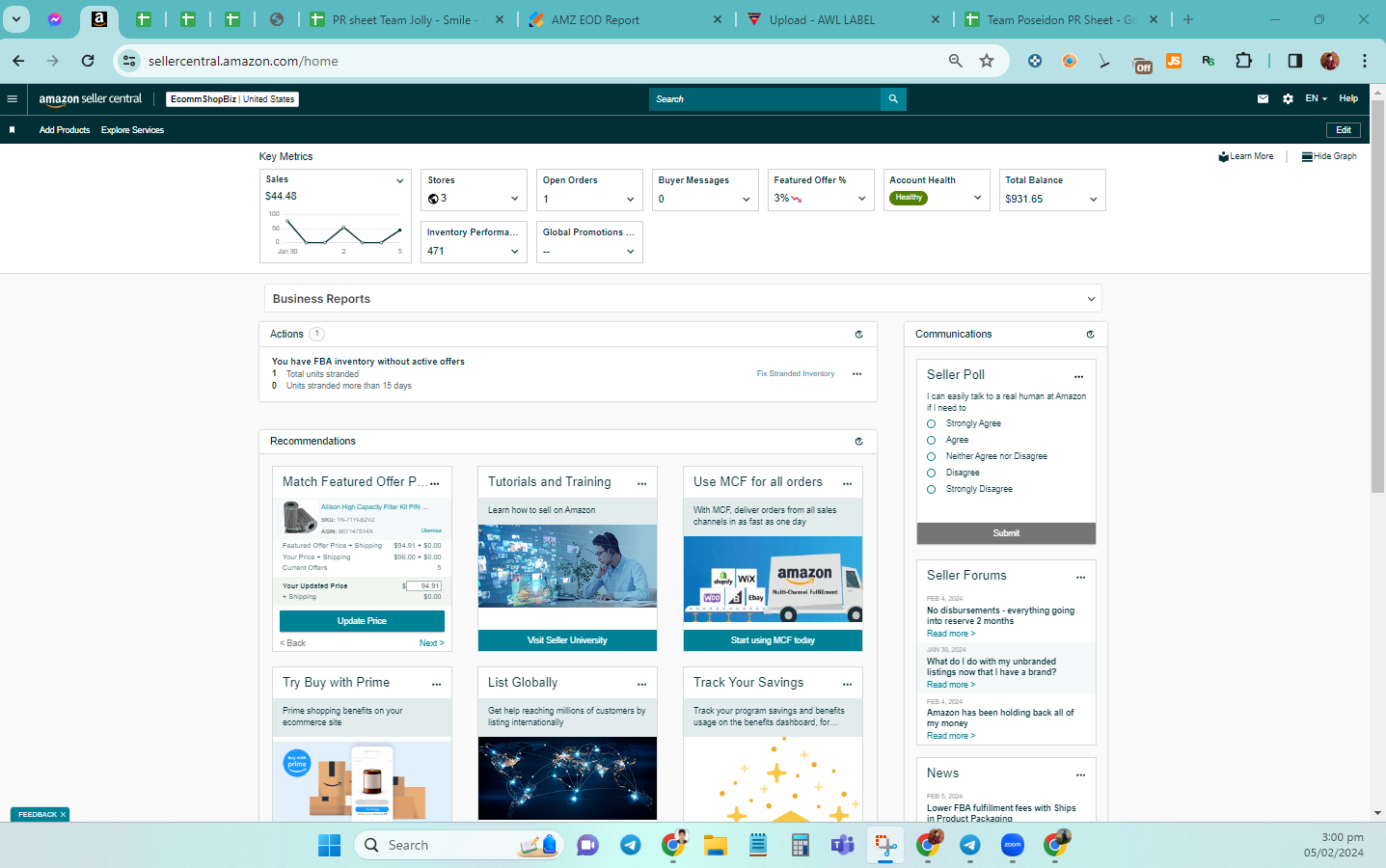Click Visit Seller University button
This screenshot has height=868, width=1386.
pyautogui.click(x=567, y=640)
